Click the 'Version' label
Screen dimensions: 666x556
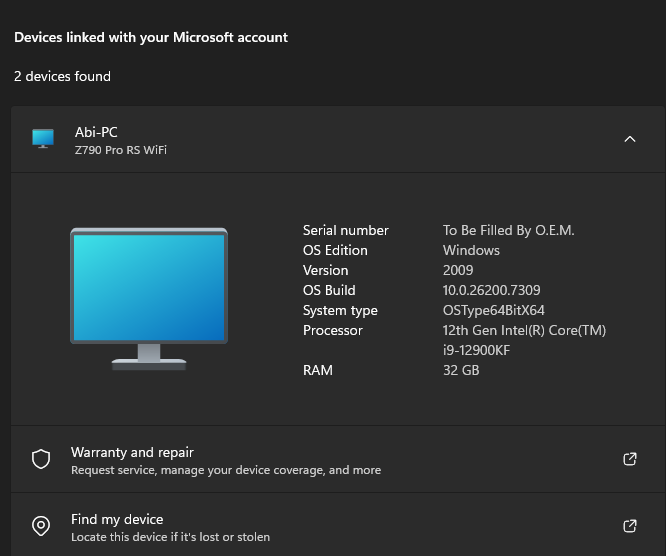(325, 270)
